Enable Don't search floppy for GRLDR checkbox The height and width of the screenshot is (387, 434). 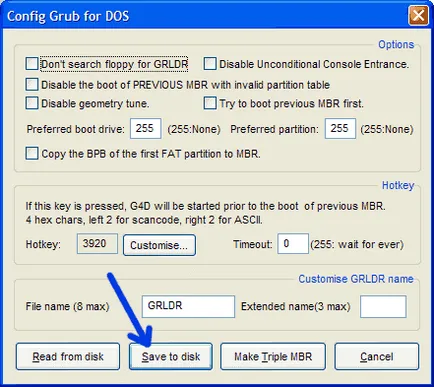click(32, 63)
